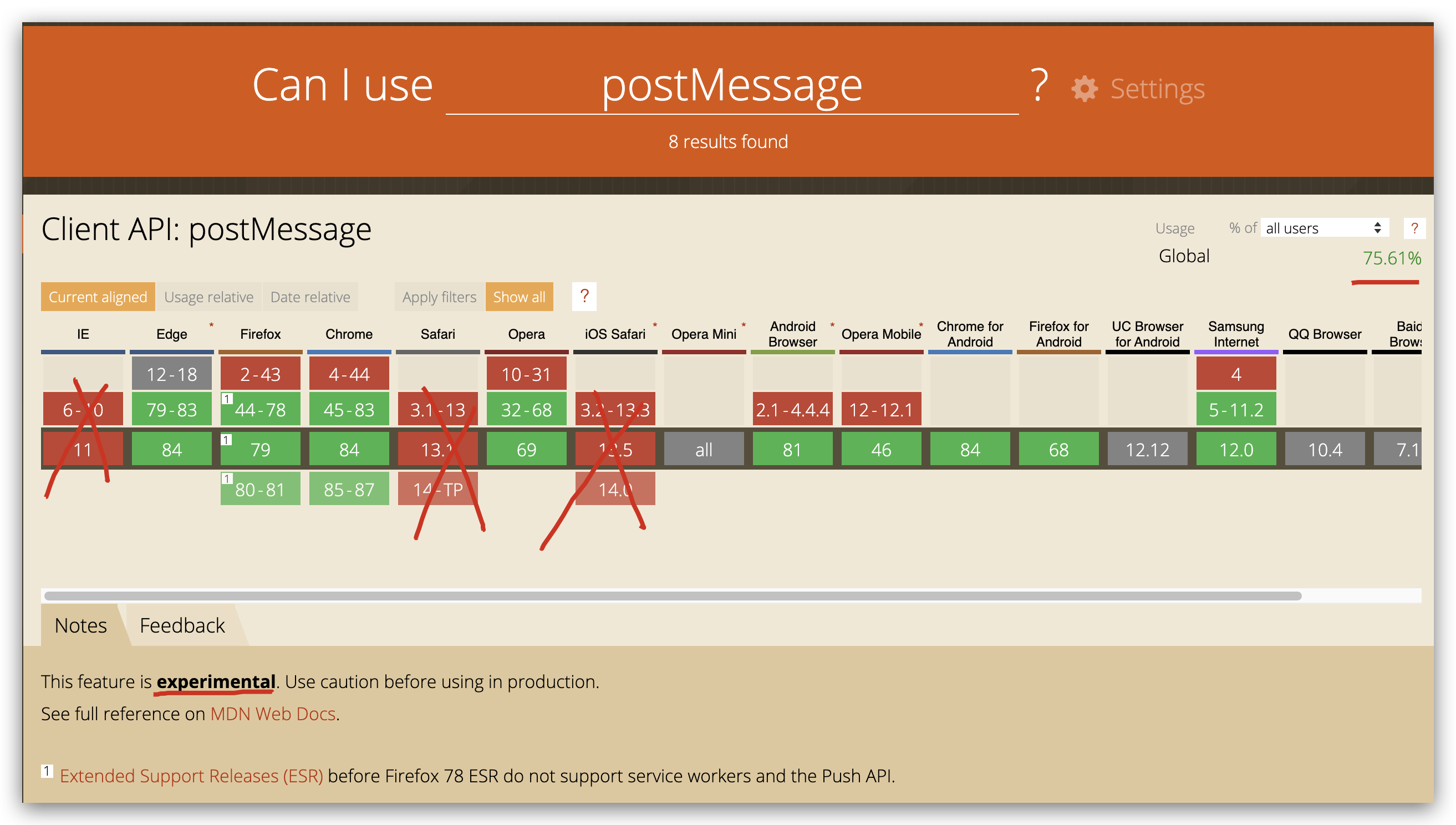Click Apply filters option
1456x825 pixels.
[x=439, y=297]
